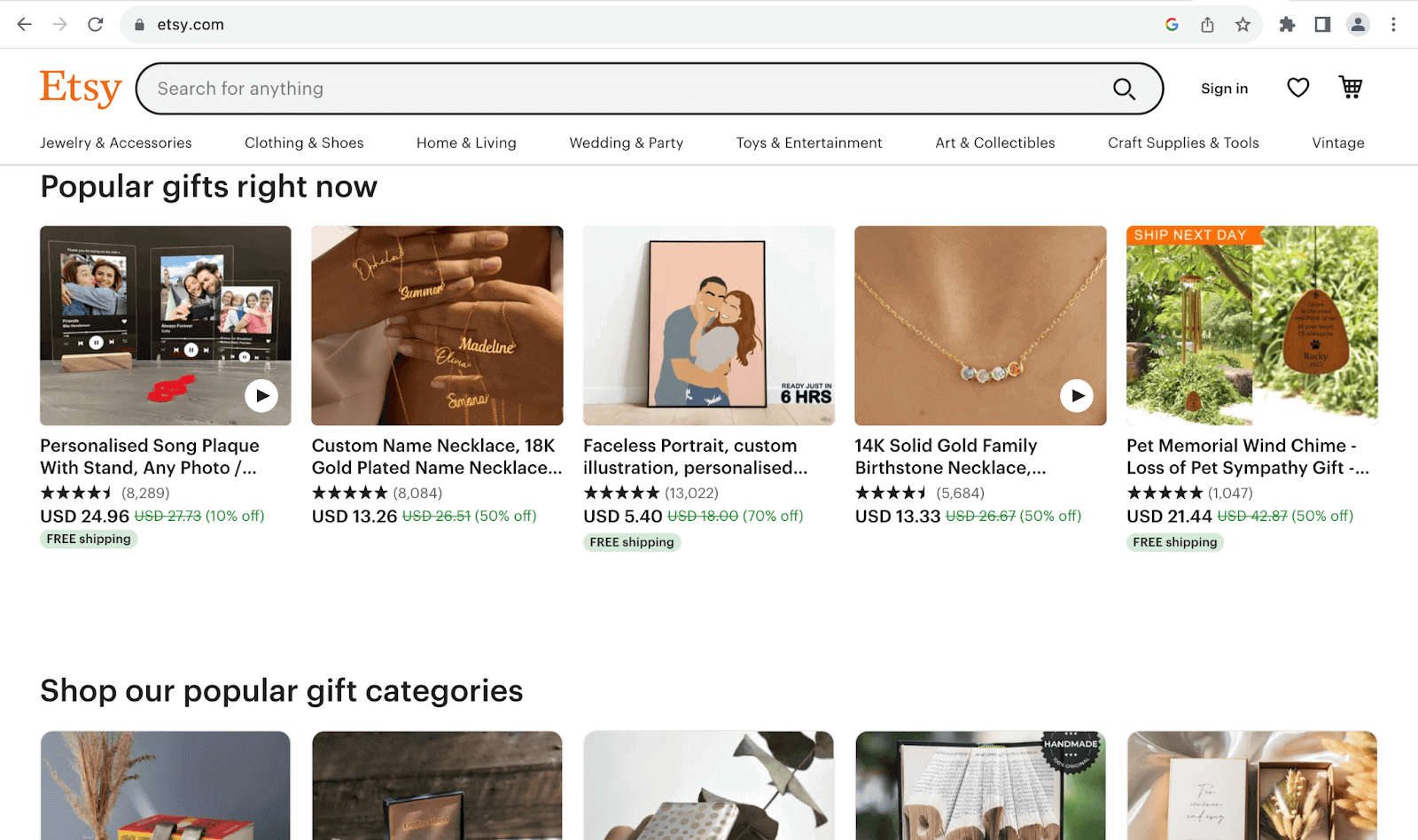This screenshot has width=1418, height=840.
Task: Click the Sign in button
Action: [1224, 89]
